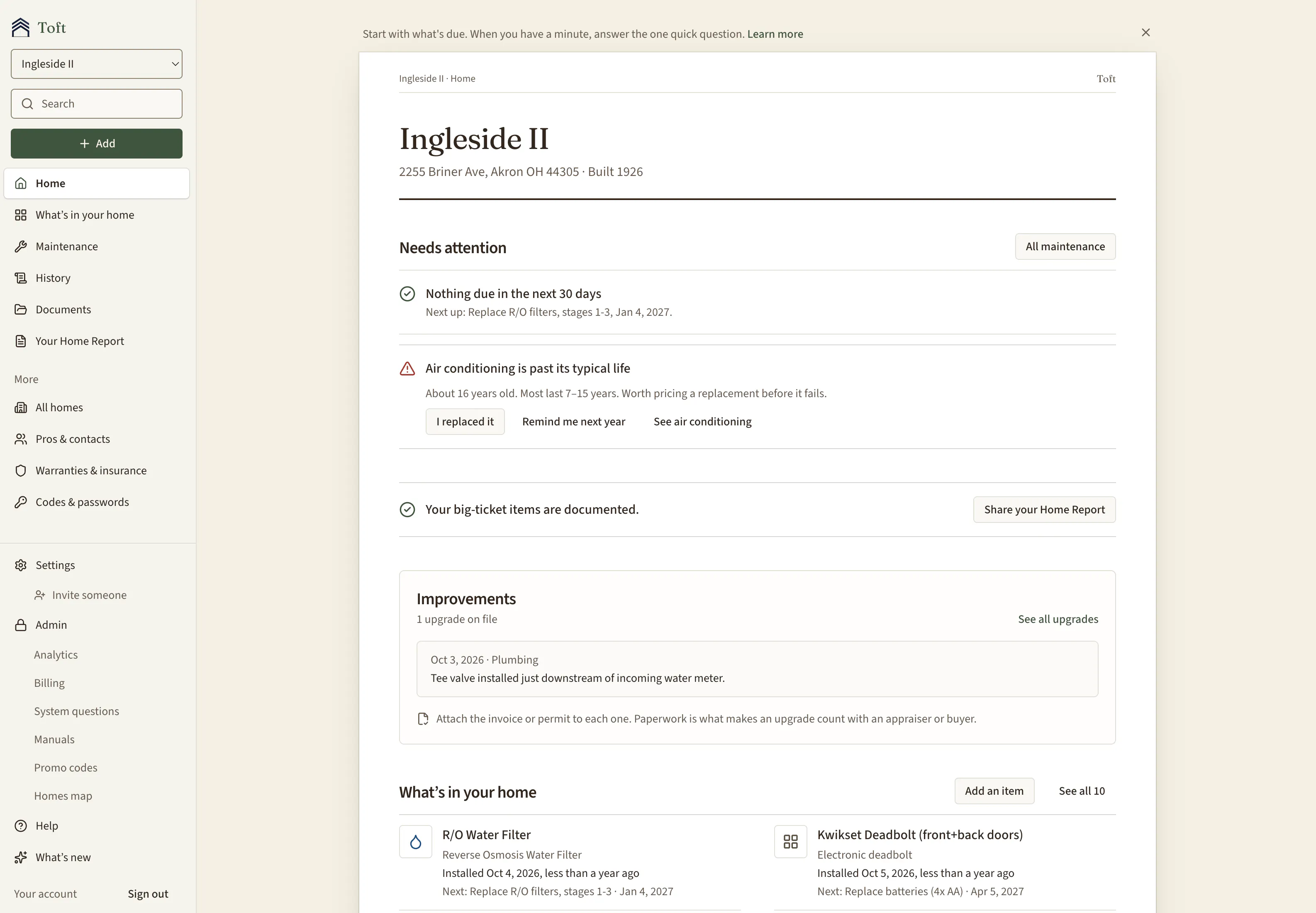
Task: Open Analytics under Admin
Action: pos(56,654)
